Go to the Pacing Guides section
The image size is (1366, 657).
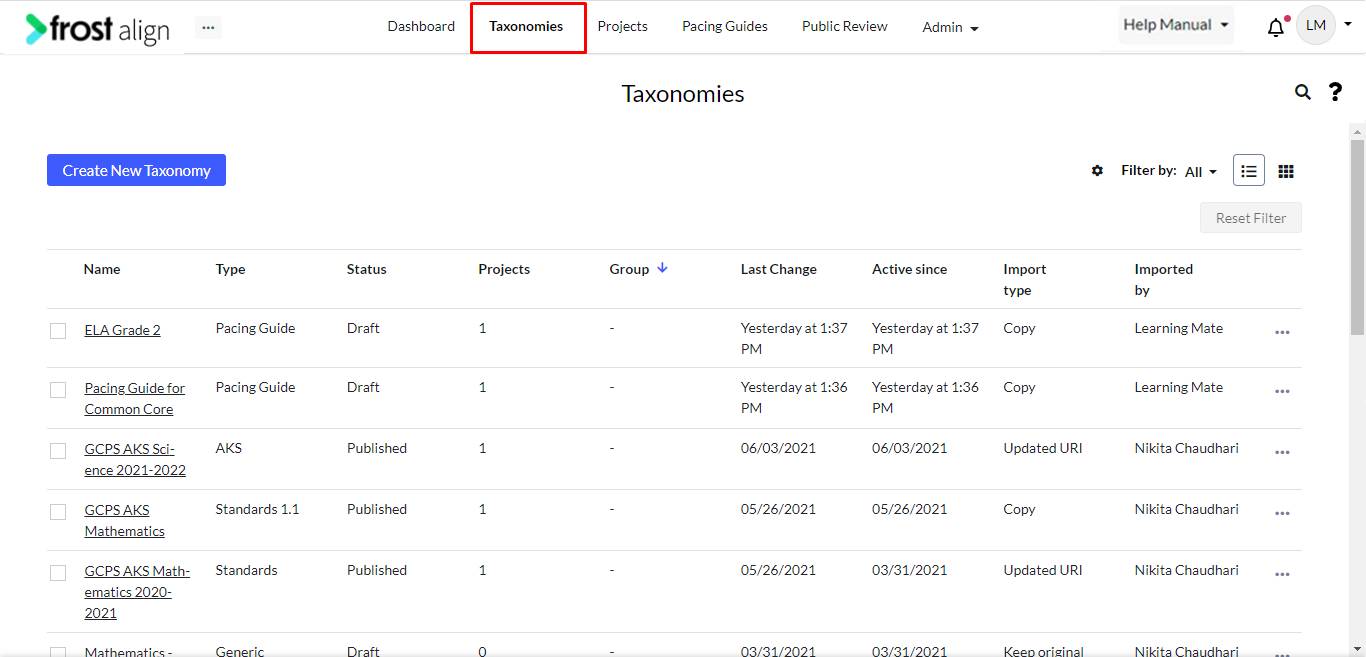[x=724, y=26]
